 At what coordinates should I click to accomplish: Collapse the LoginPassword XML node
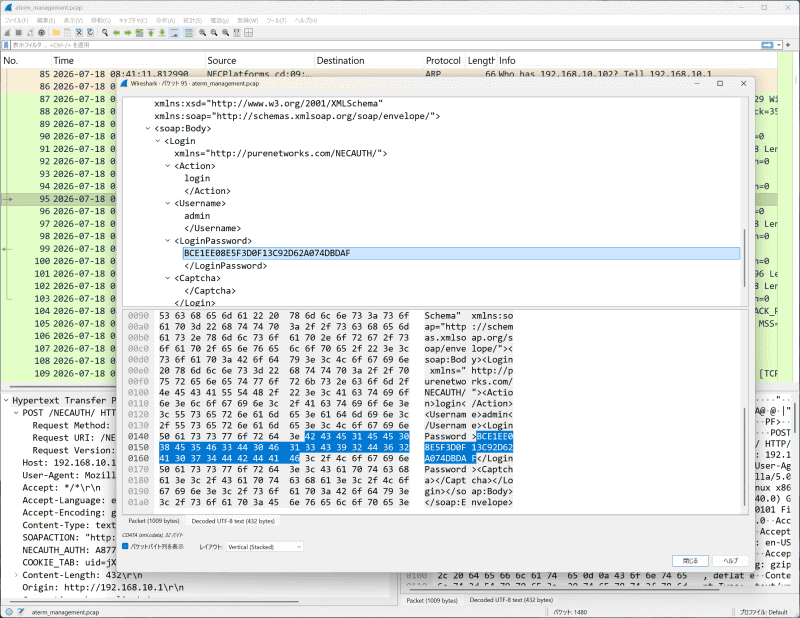point(168,240)
